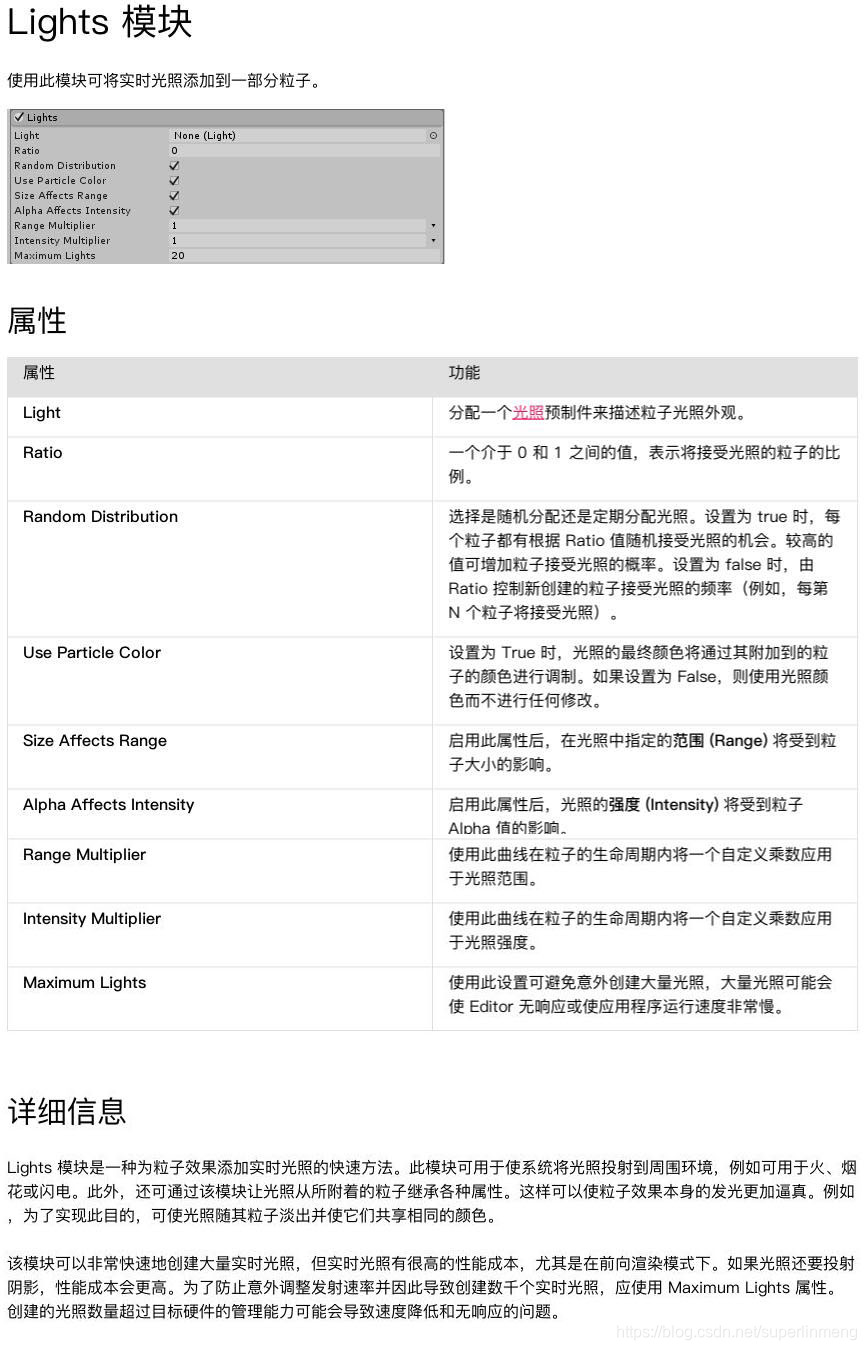The width and height of the screenshot is (866, 1350).
Task: Click Use Particle Color label in inspector
Action: [60, 181]
